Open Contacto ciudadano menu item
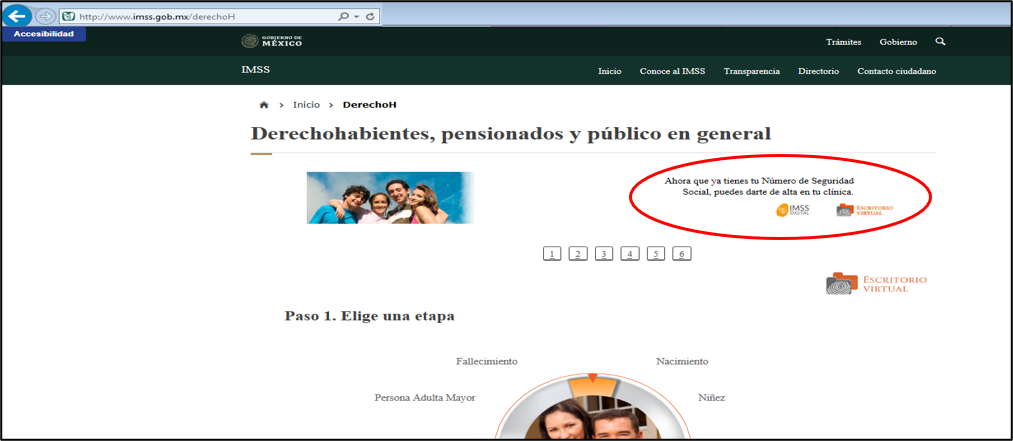The image size is (1013, 441). coord(897,71)
